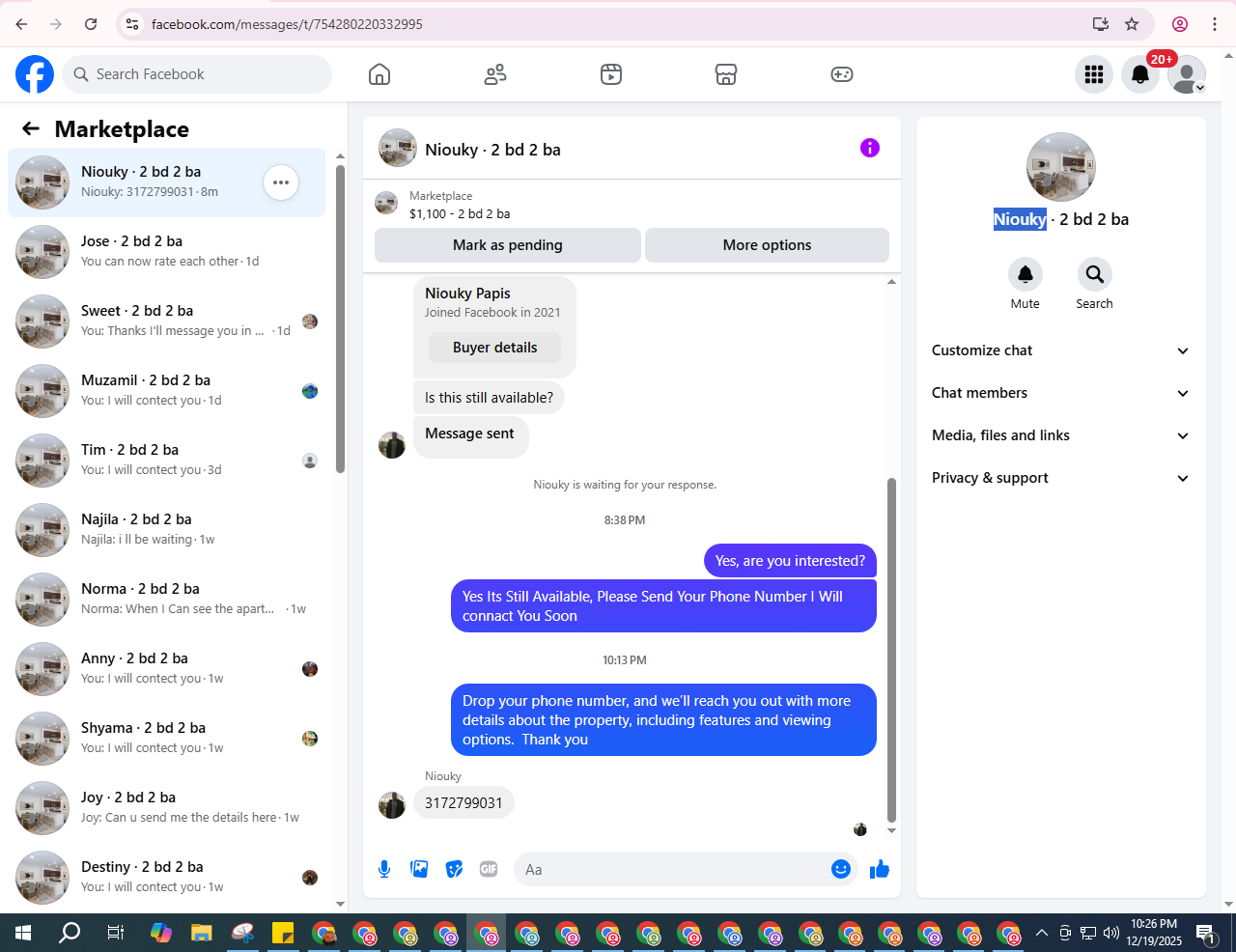Open the Video tab icon
Screen dimensions: 1236x952
coord(611,74)
